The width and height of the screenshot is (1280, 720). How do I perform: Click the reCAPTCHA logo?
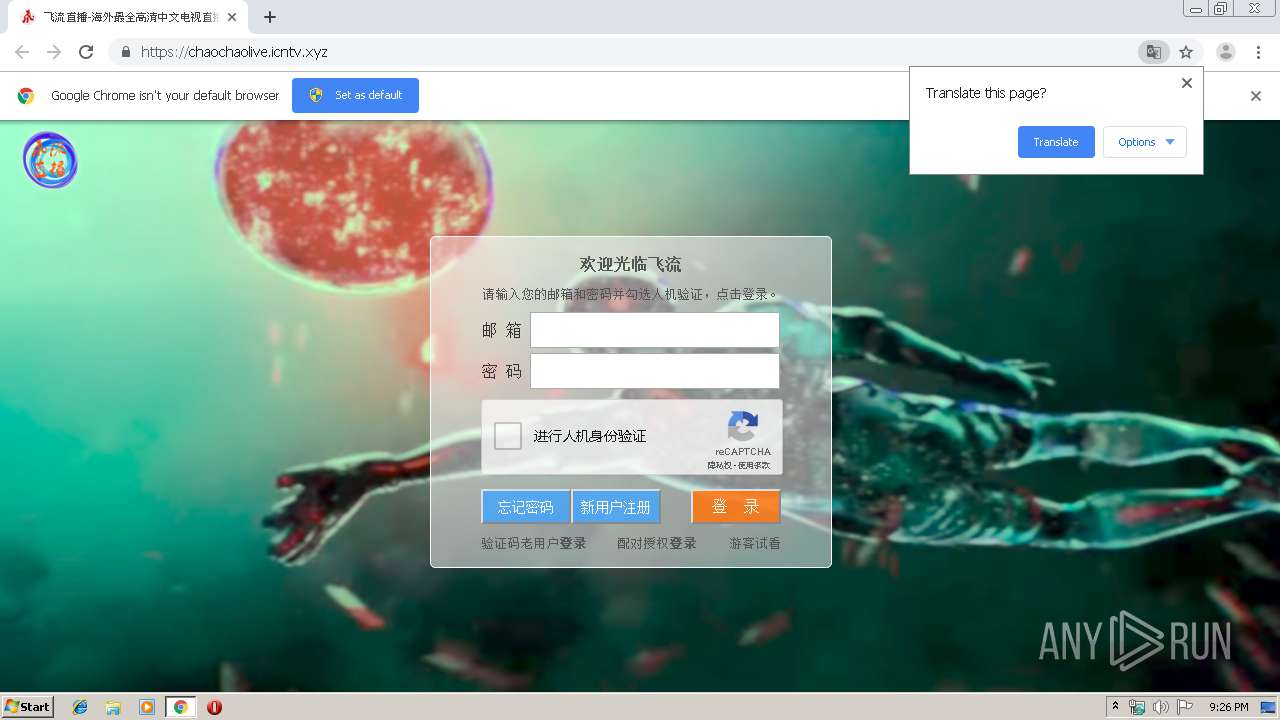click(x=743, y=427)
